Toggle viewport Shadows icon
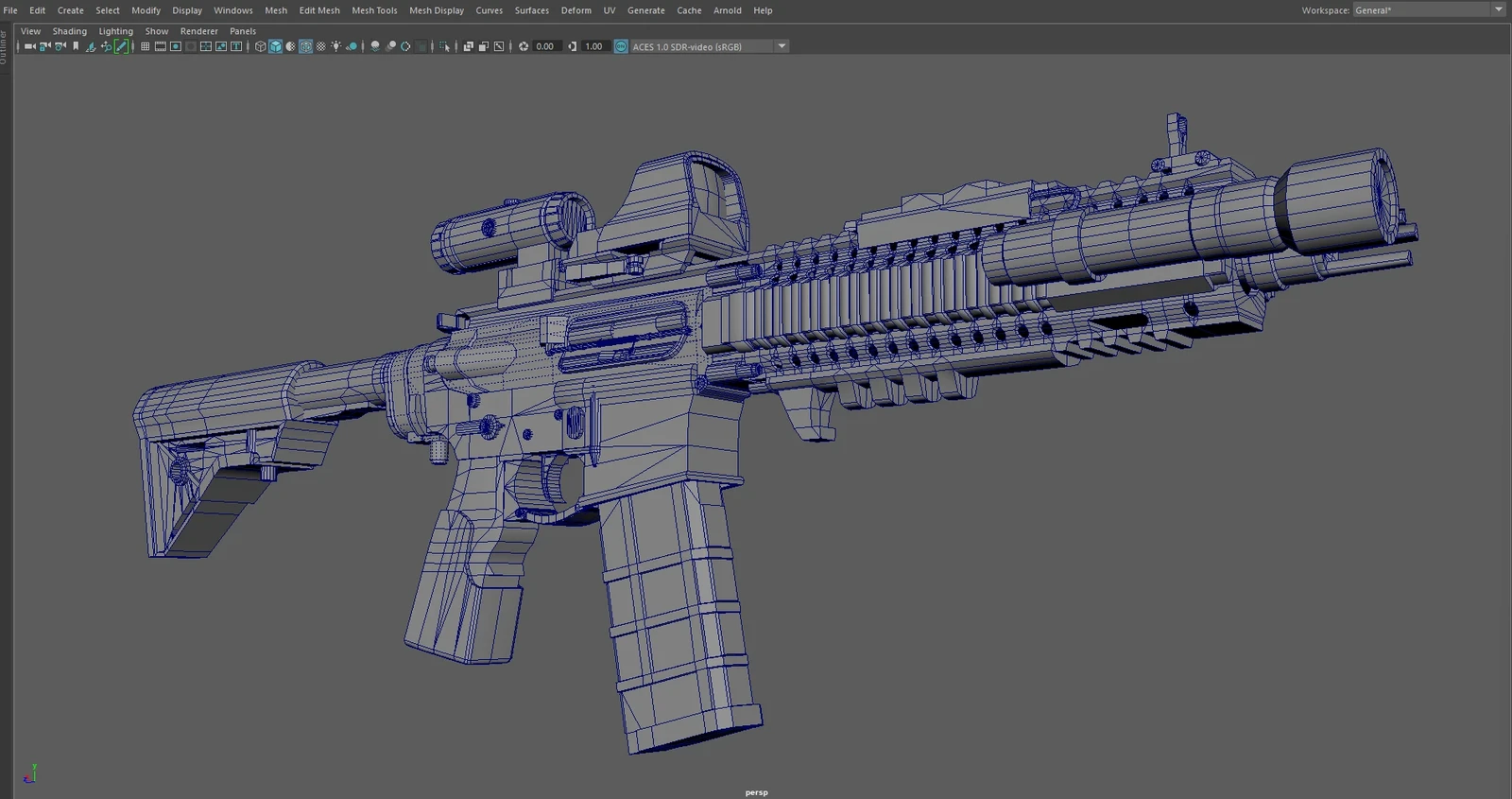This screenshot has width=1512, height=799. pyautogui.click(x=351, y=46)
